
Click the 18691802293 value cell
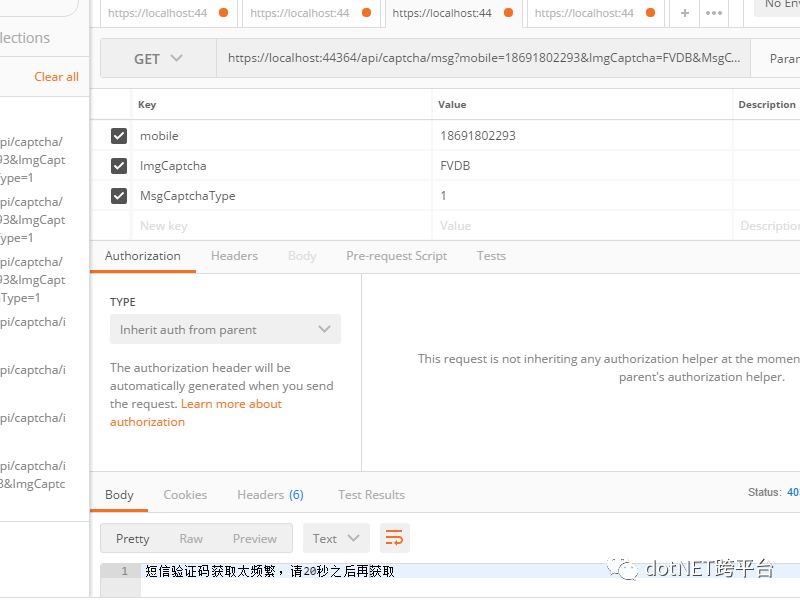[582, 136]
